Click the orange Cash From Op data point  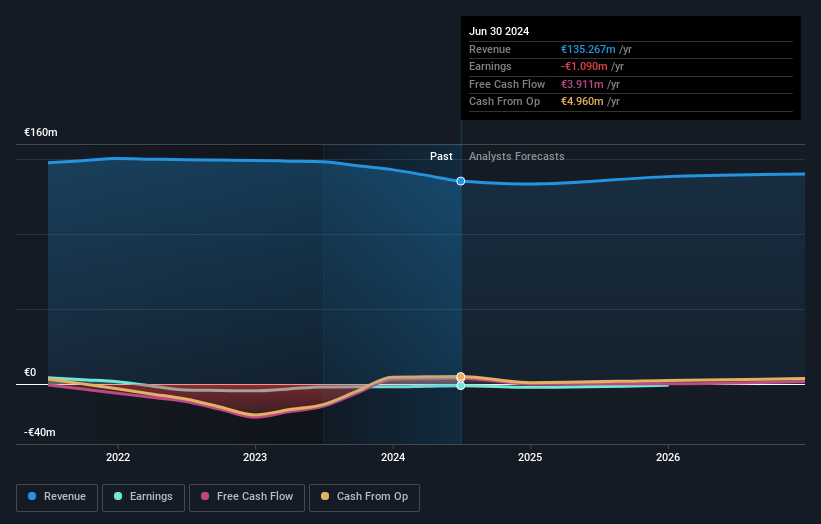[x=461, y=376]
